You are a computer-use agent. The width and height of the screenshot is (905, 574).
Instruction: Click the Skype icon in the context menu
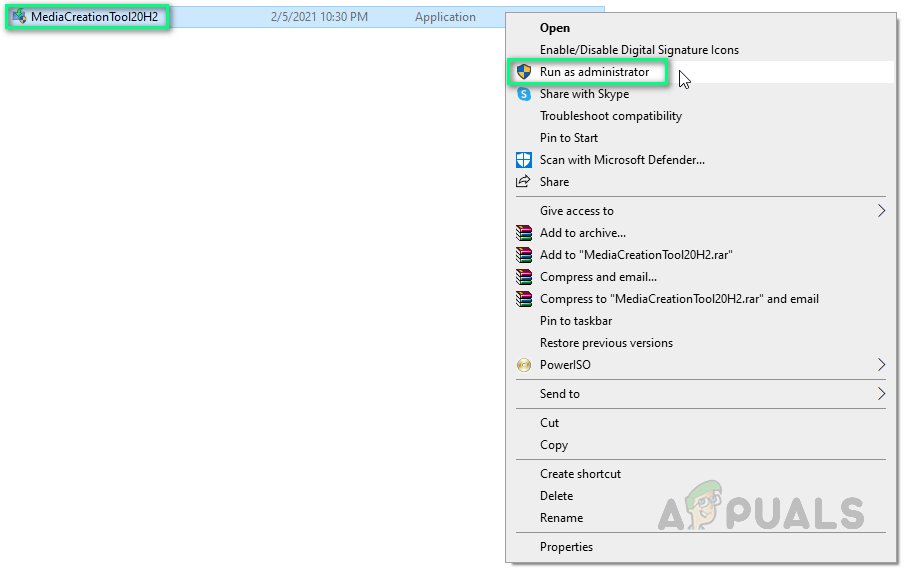click(523, 94)
